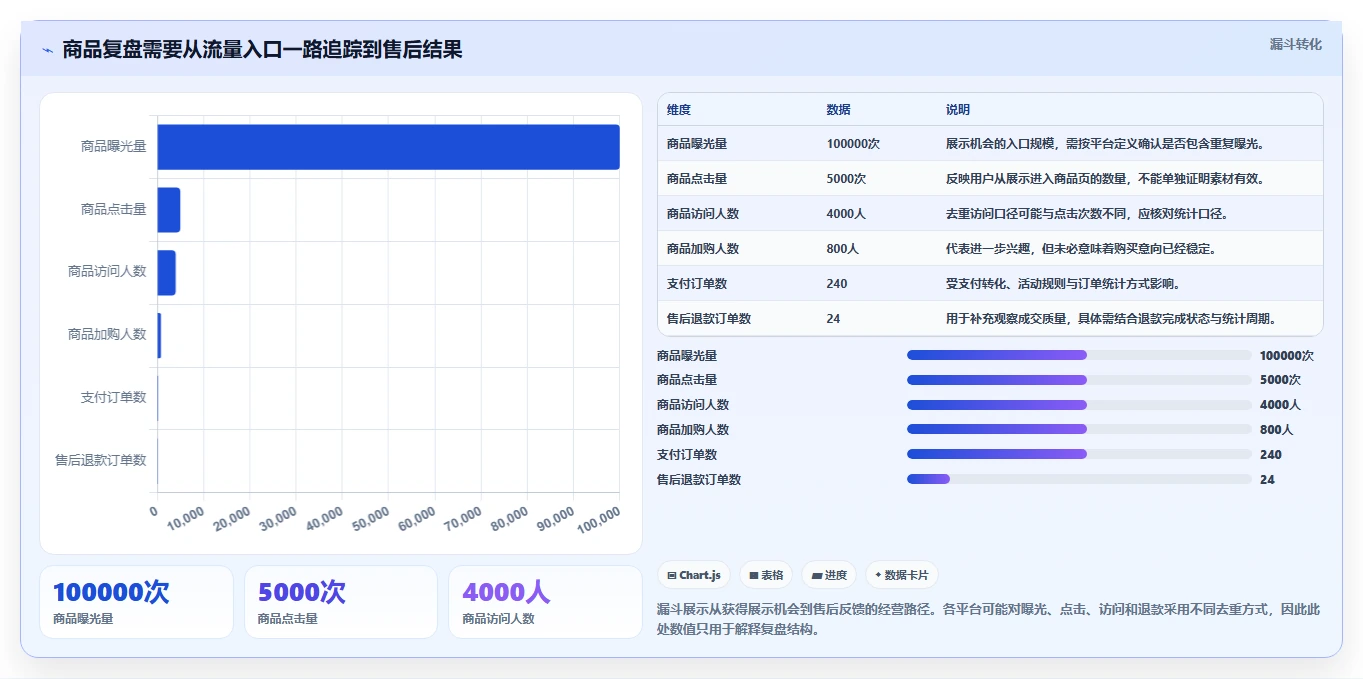
Task: Click the 商品点击量 progress bar
Action: click(1079, 380)
